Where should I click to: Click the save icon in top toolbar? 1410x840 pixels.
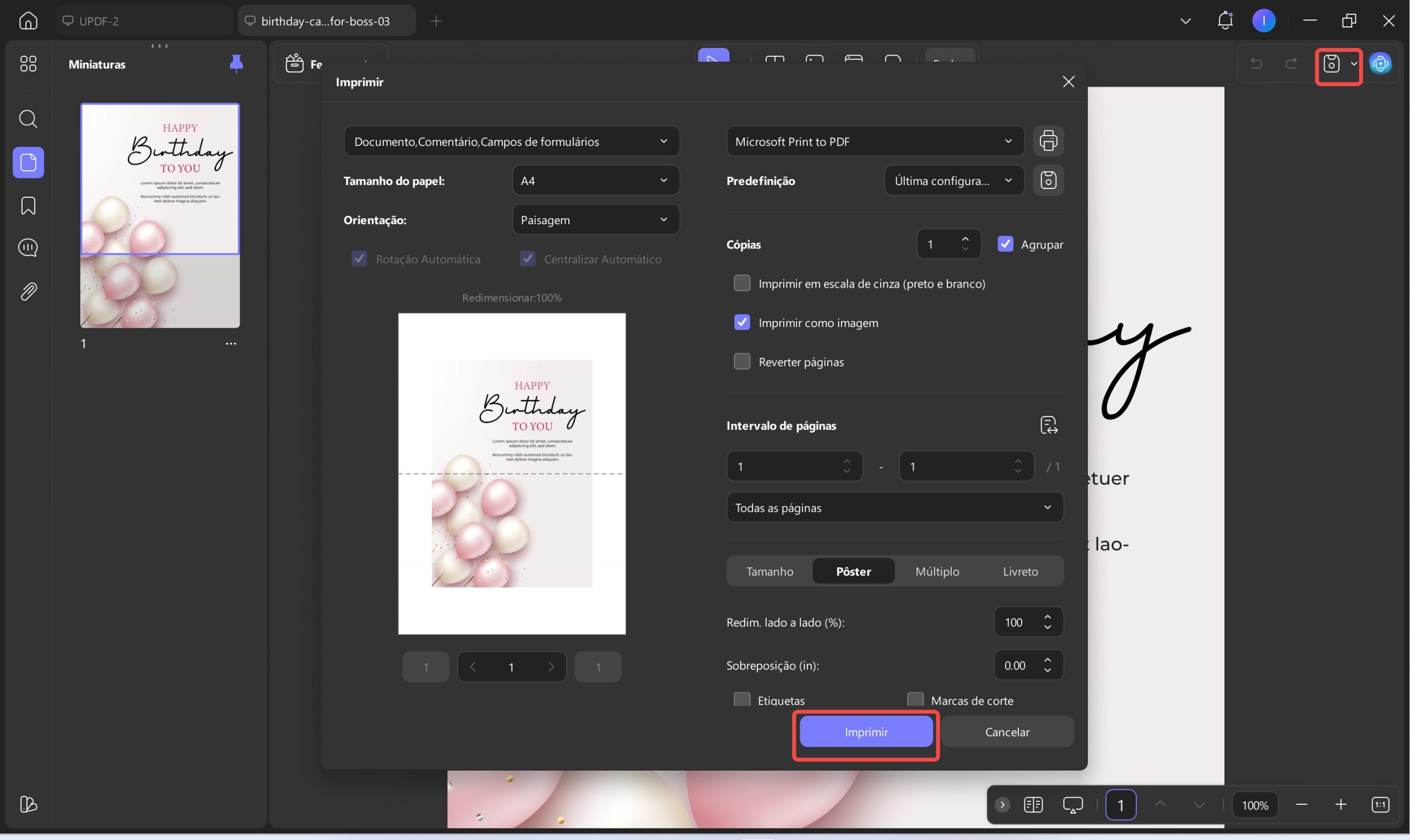click(1332, 63)
